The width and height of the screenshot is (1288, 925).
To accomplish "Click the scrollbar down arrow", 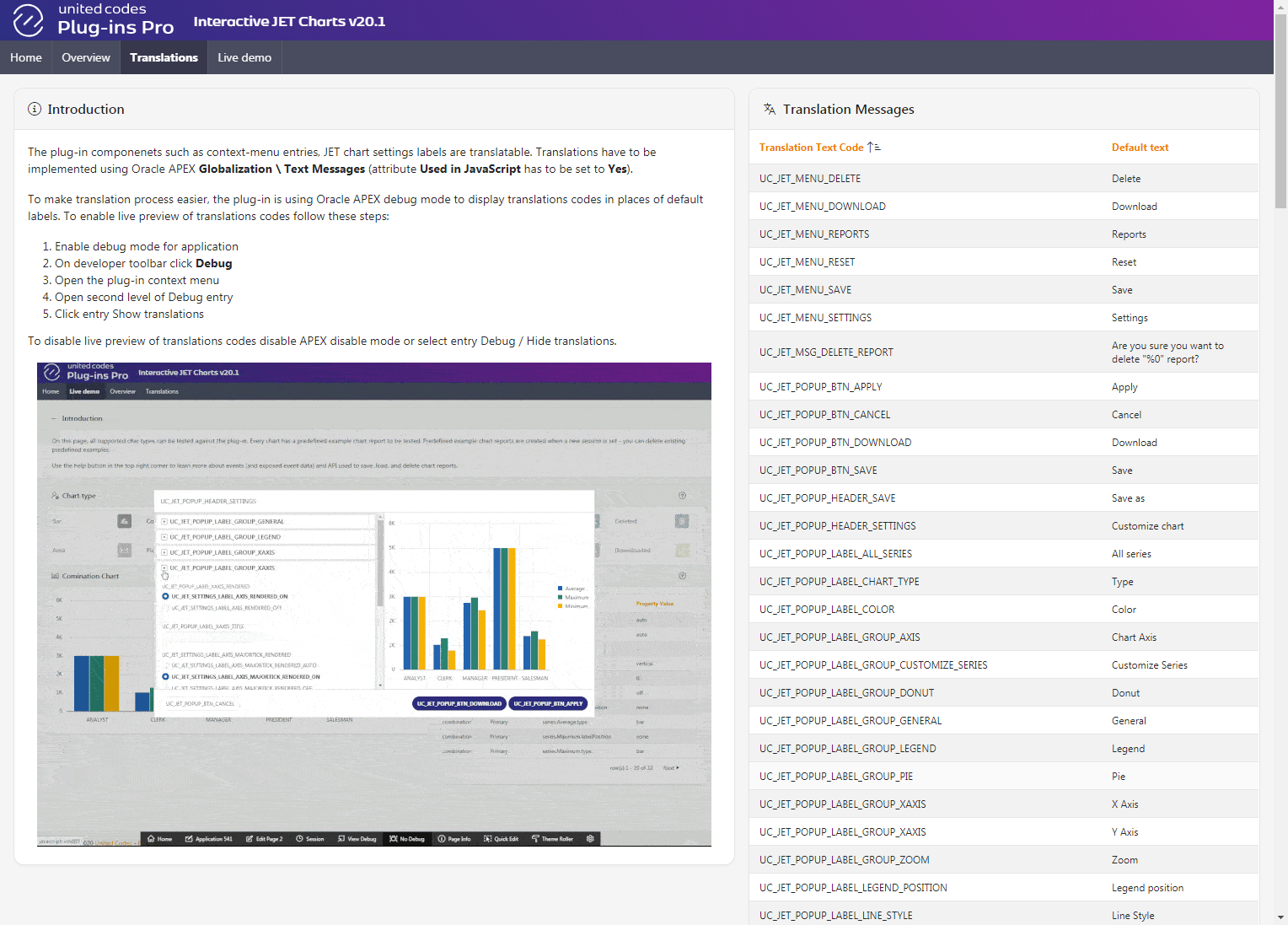I will point(1280,917).
